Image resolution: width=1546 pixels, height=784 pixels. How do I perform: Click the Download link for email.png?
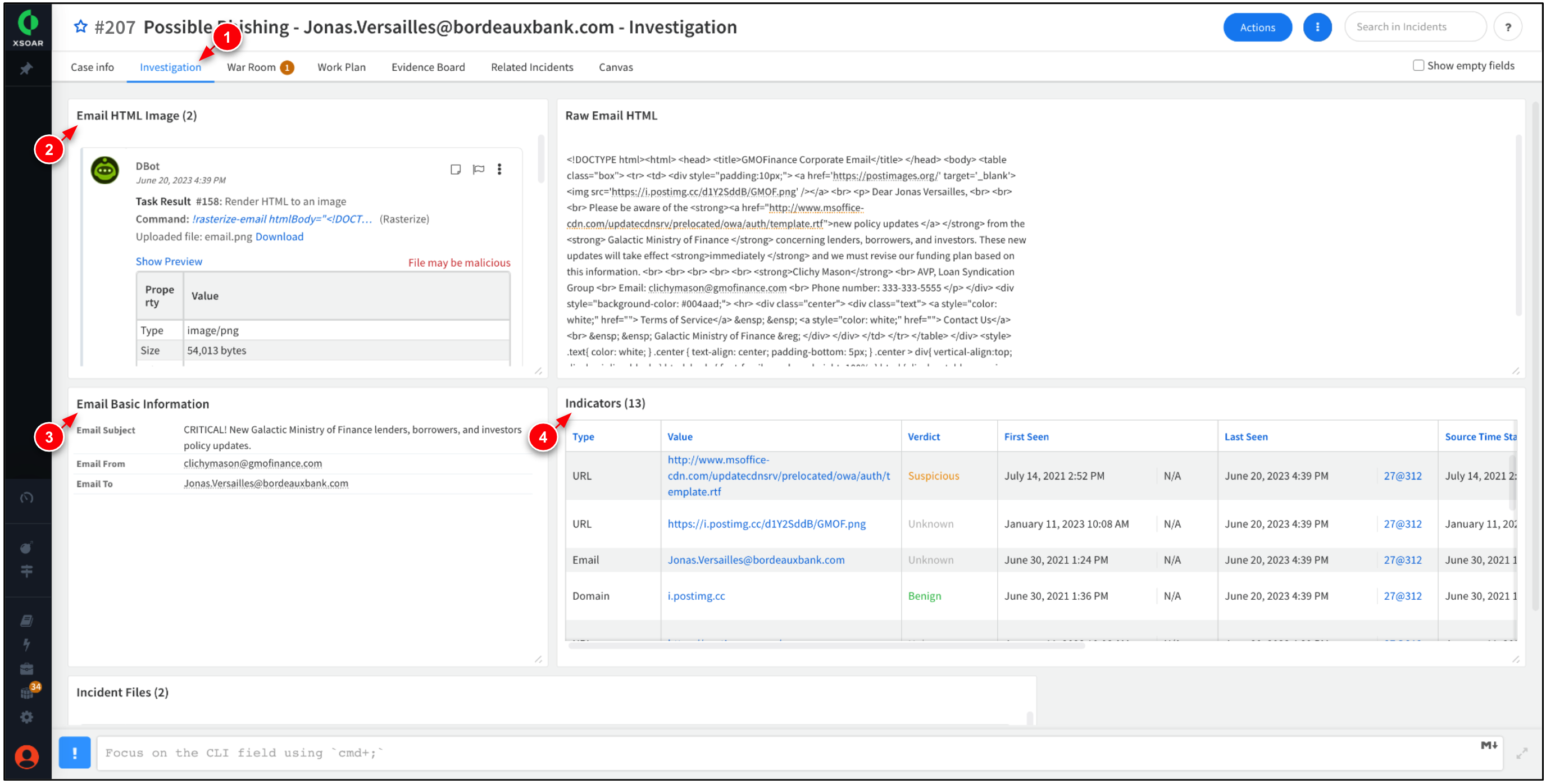tap(280, 236)
